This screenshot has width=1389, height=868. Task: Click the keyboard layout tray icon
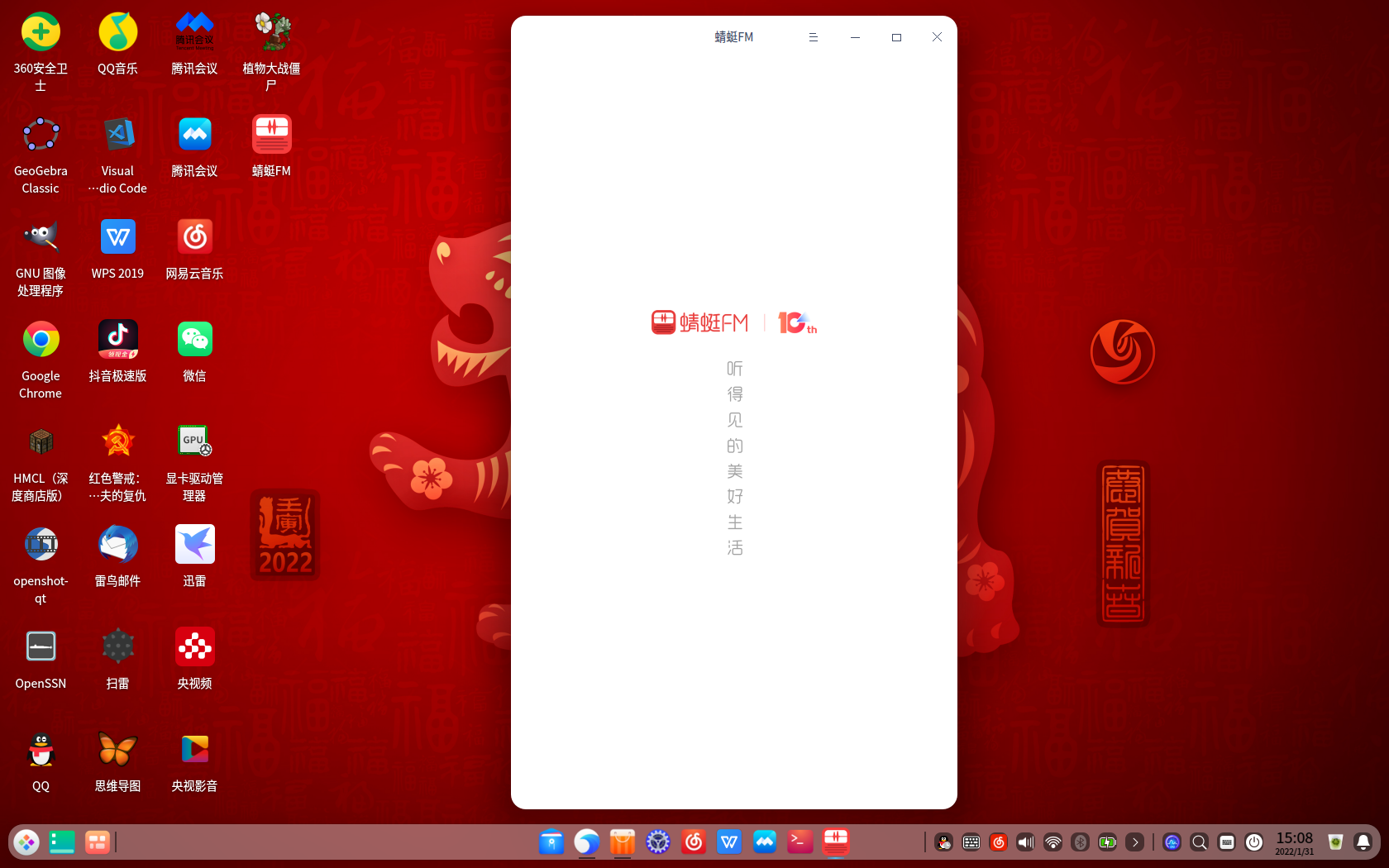1227,842
